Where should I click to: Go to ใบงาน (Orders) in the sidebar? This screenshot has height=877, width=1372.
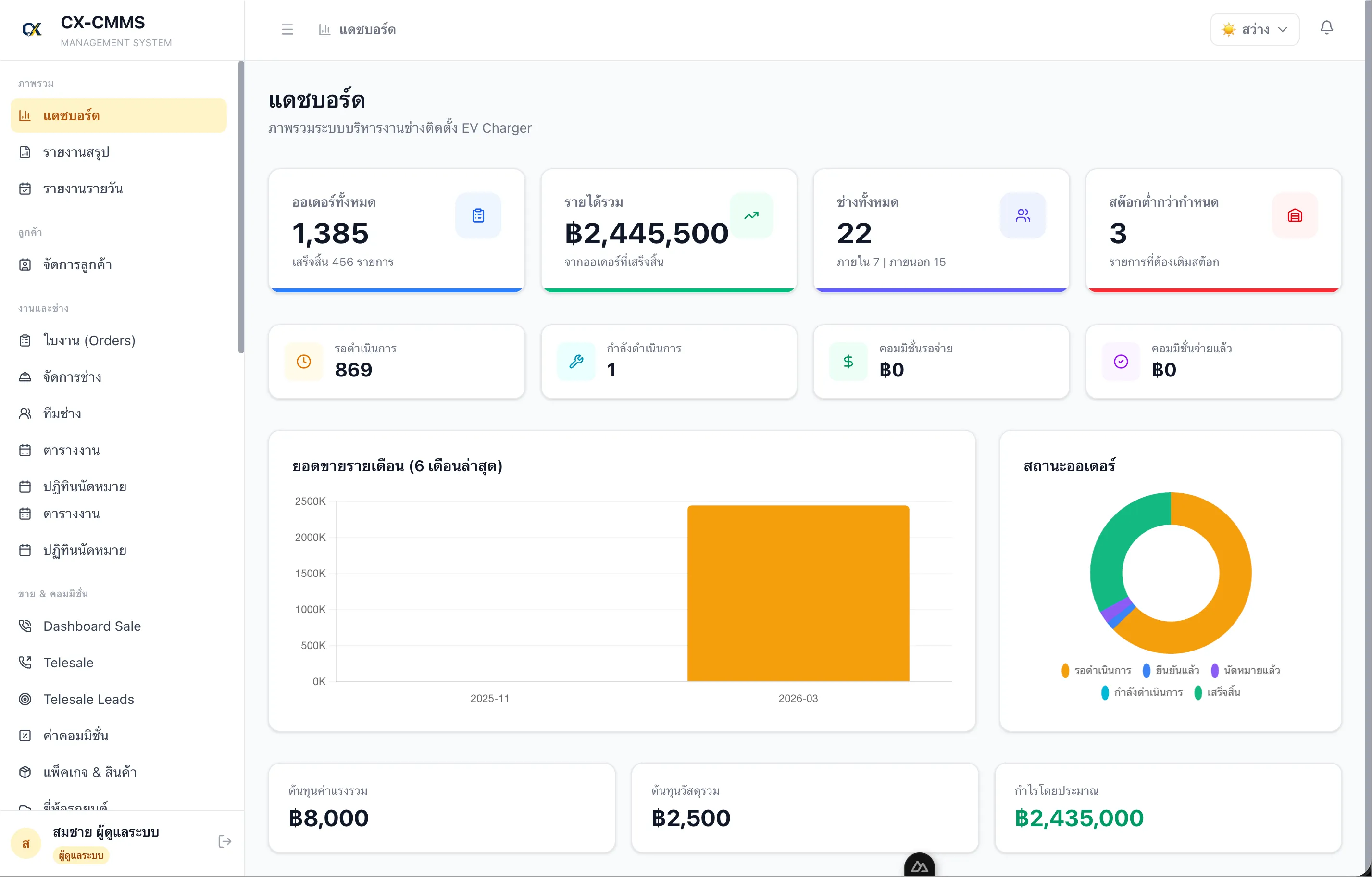pyautogui.click(x=89, y=340)
